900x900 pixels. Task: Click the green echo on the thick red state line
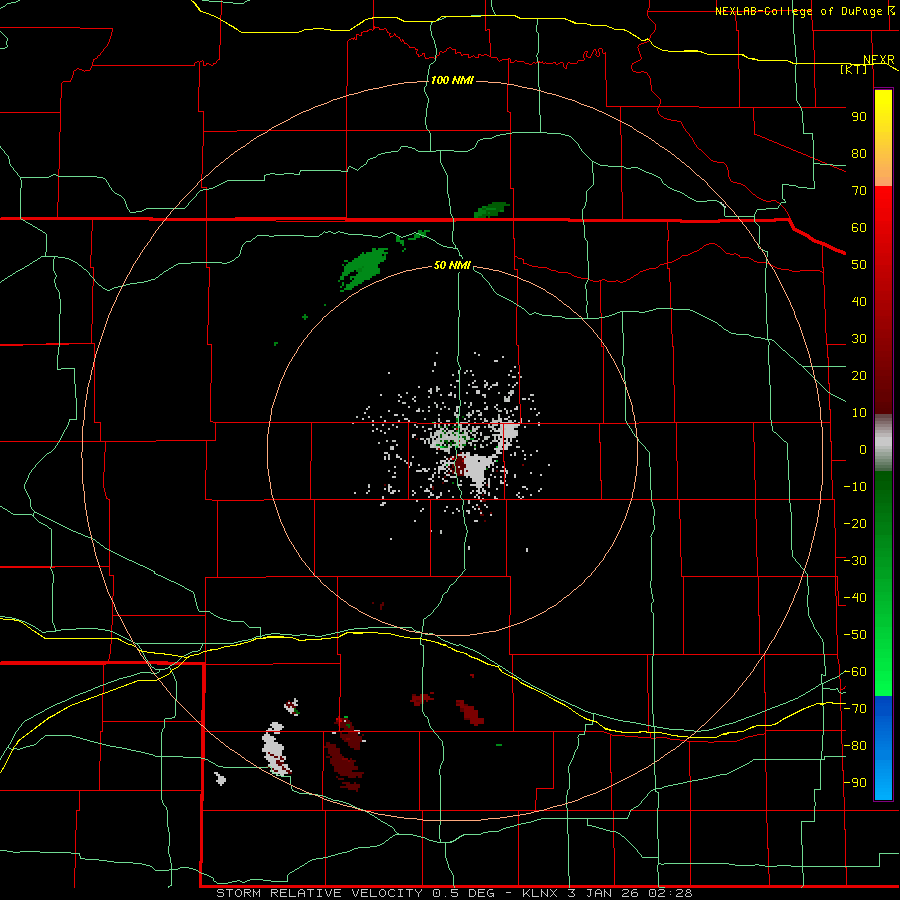[492, 210]
